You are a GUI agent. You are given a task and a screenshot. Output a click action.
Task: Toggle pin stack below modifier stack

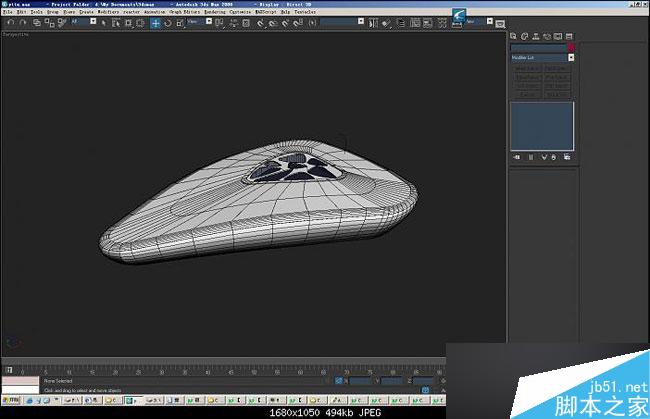[518, 157]
